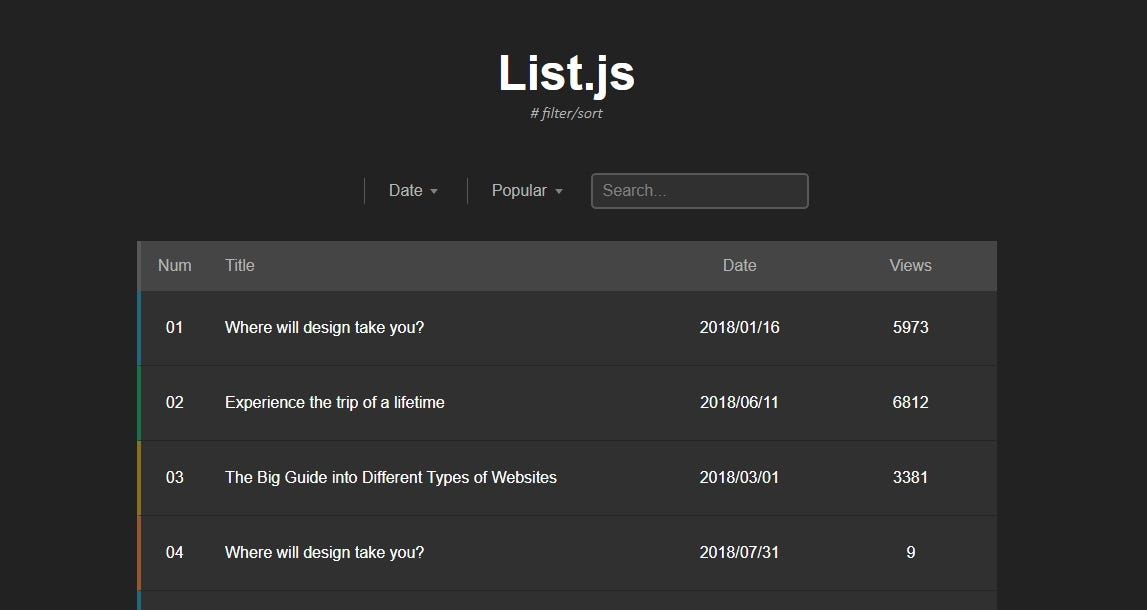Click 'Experience the trip of a lifetime'

335,402
